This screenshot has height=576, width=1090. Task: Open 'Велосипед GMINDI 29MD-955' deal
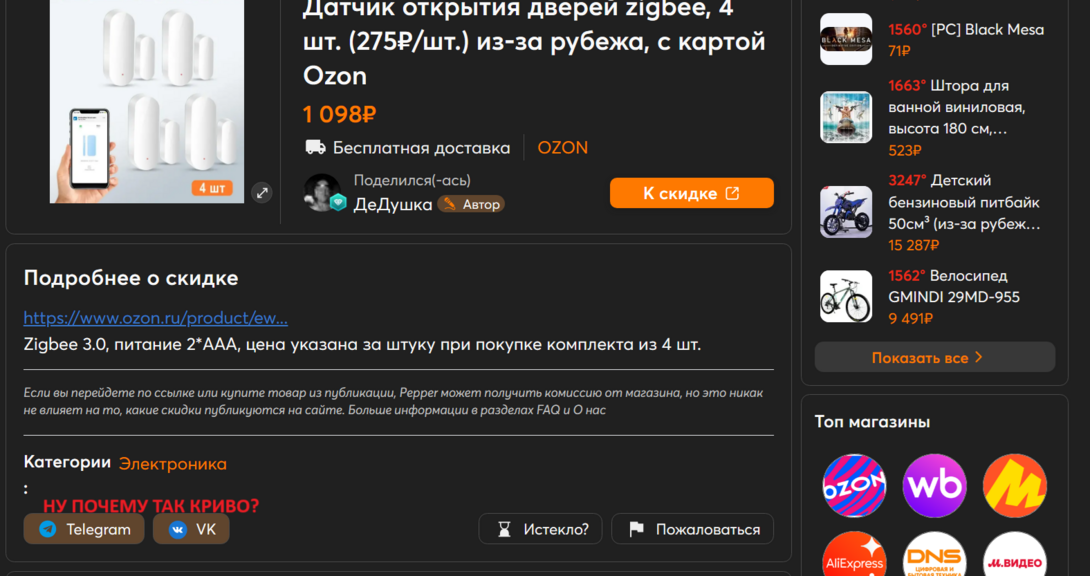pyautogui.click(x=954, y=286)
